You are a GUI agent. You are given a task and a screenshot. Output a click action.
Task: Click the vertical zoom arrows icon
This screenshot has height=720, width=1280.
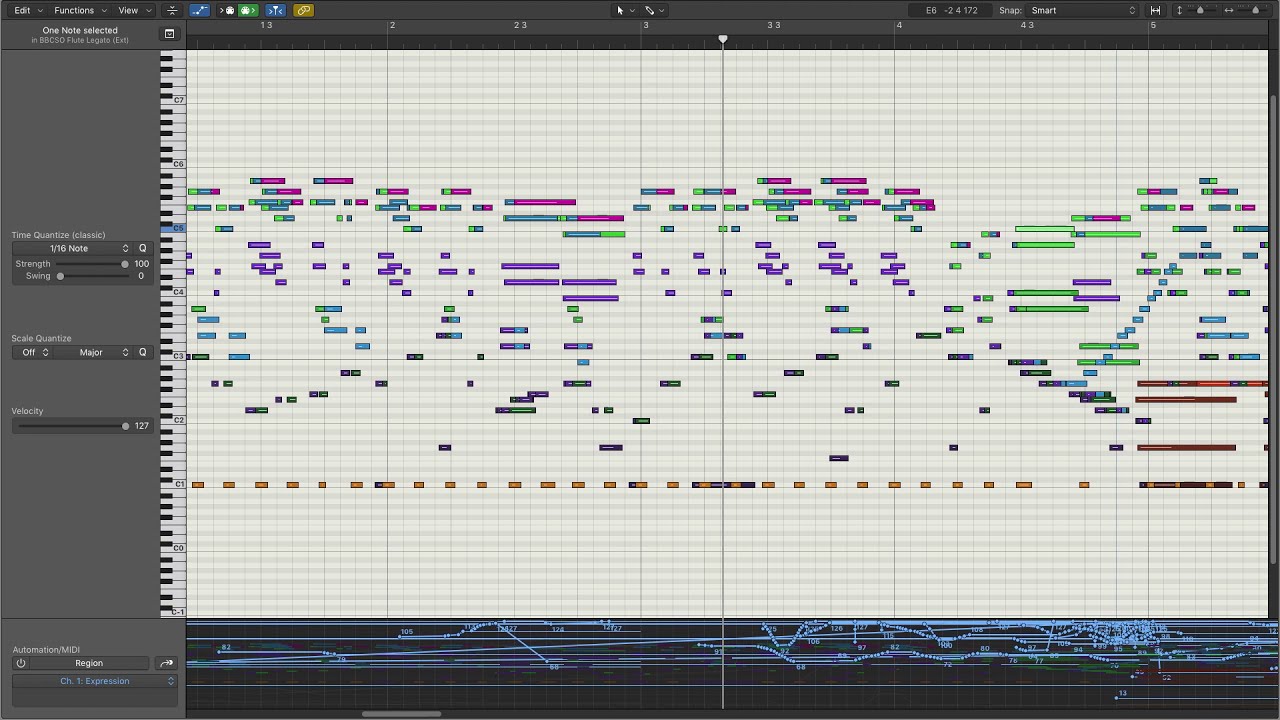click(x=1179, y=10)
